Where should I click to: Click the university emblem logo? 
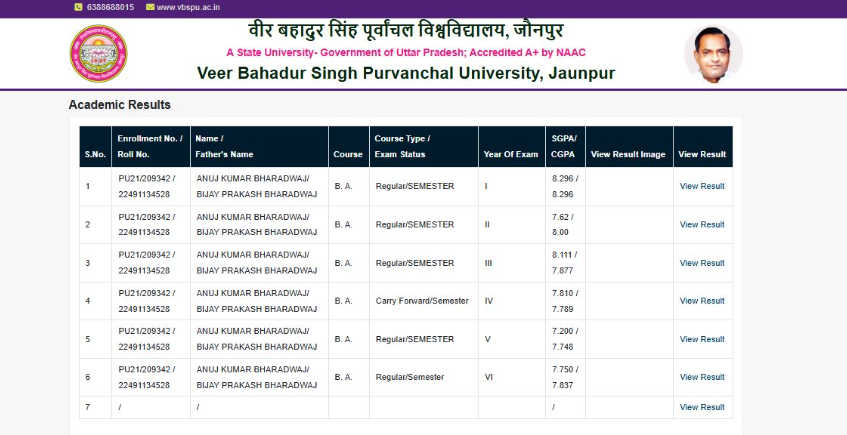[98, 53]
